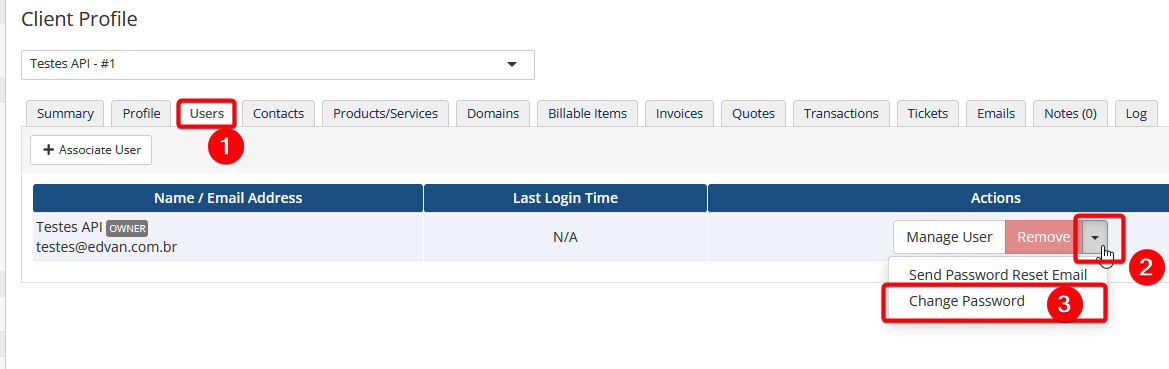Image resolution: width=1169 pixels, height=369 pixels.
Task: Switch to the Quotes tab
Action: (753, 113)
